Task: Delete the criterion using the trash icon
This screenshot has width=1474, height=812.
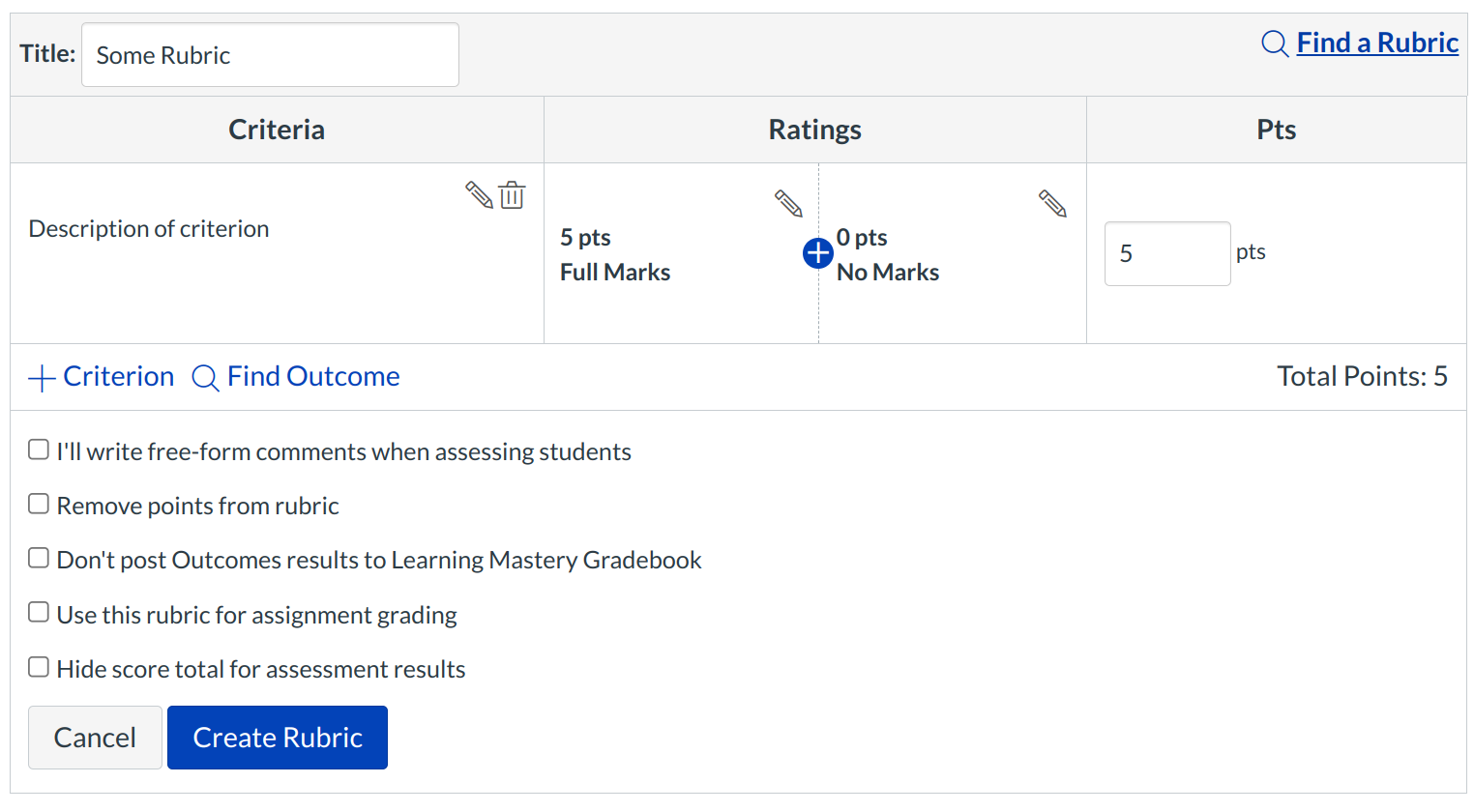Action: pyautogui.click(x=512, y=195)
